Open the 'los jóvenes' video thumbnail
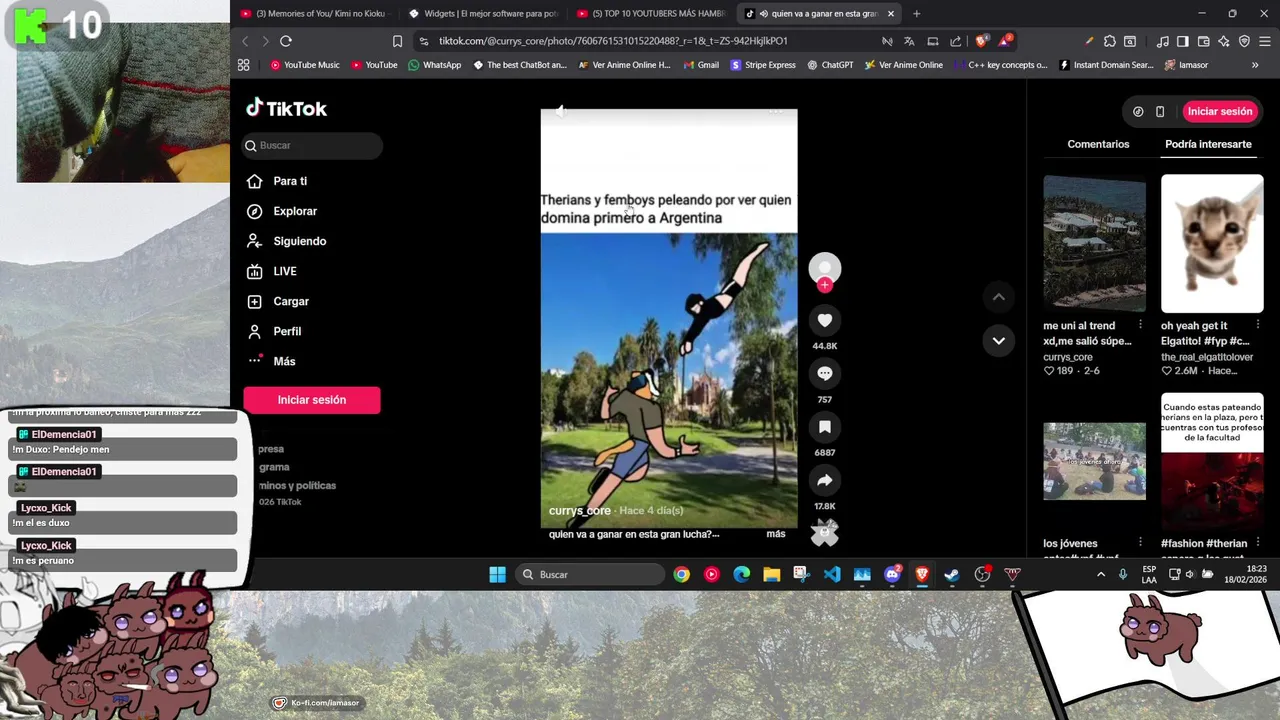This screenshot has height=720, width=1280. click(1094, 461)
